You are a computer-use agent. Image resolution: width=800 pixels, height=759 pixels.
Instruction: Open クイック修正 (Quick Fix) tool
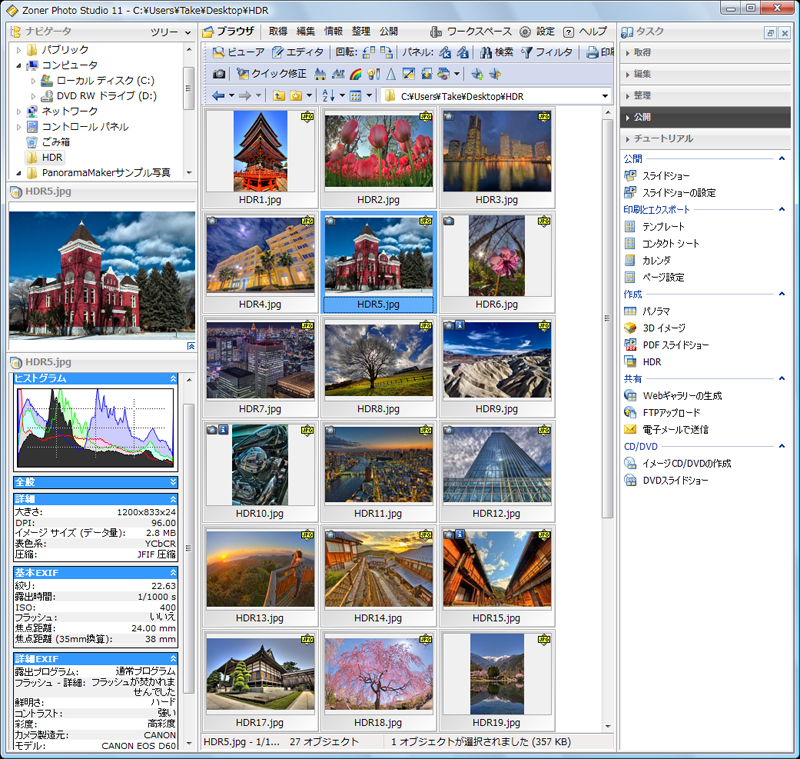pos(271,74)
